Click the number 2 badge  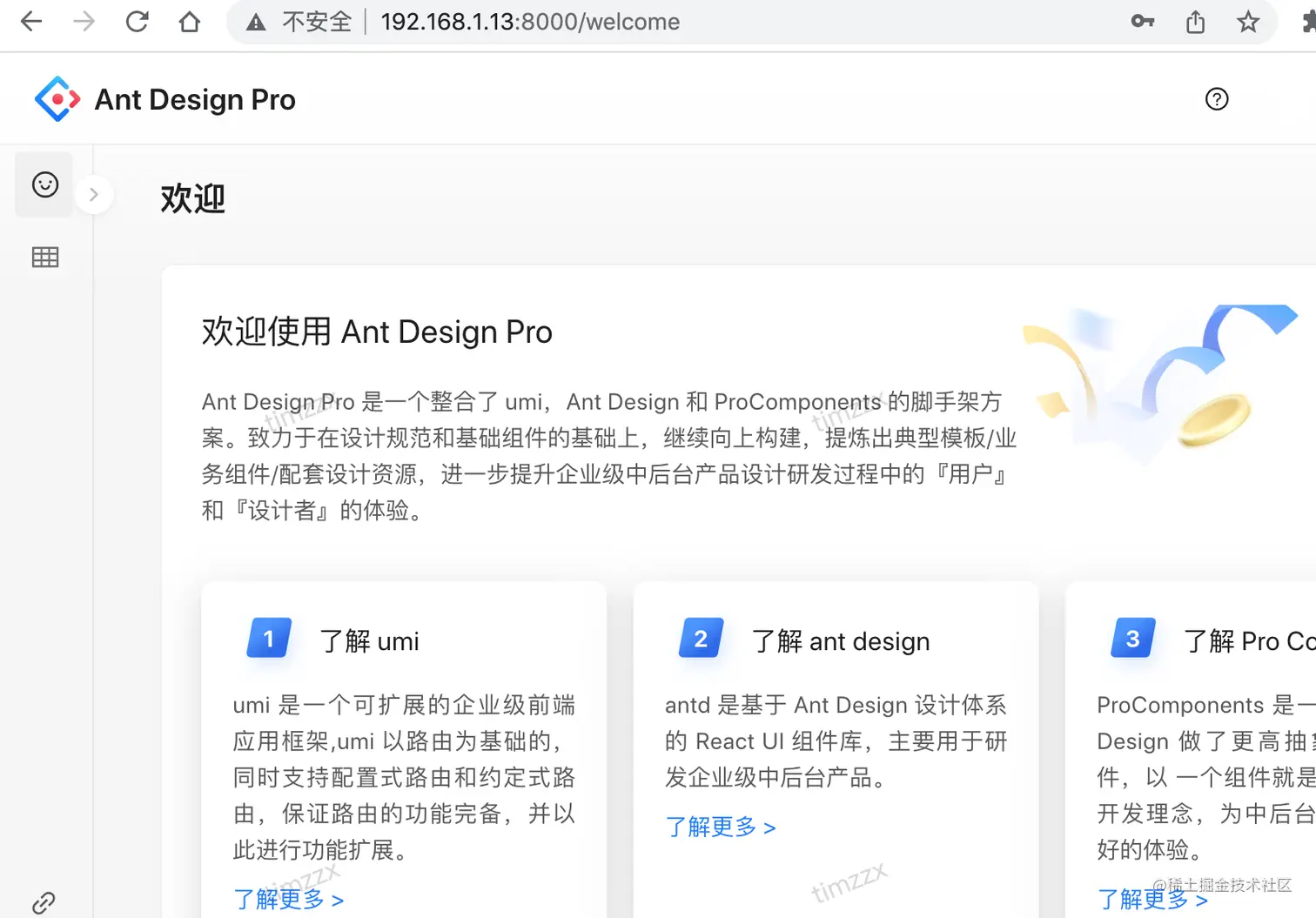[701, 640]
